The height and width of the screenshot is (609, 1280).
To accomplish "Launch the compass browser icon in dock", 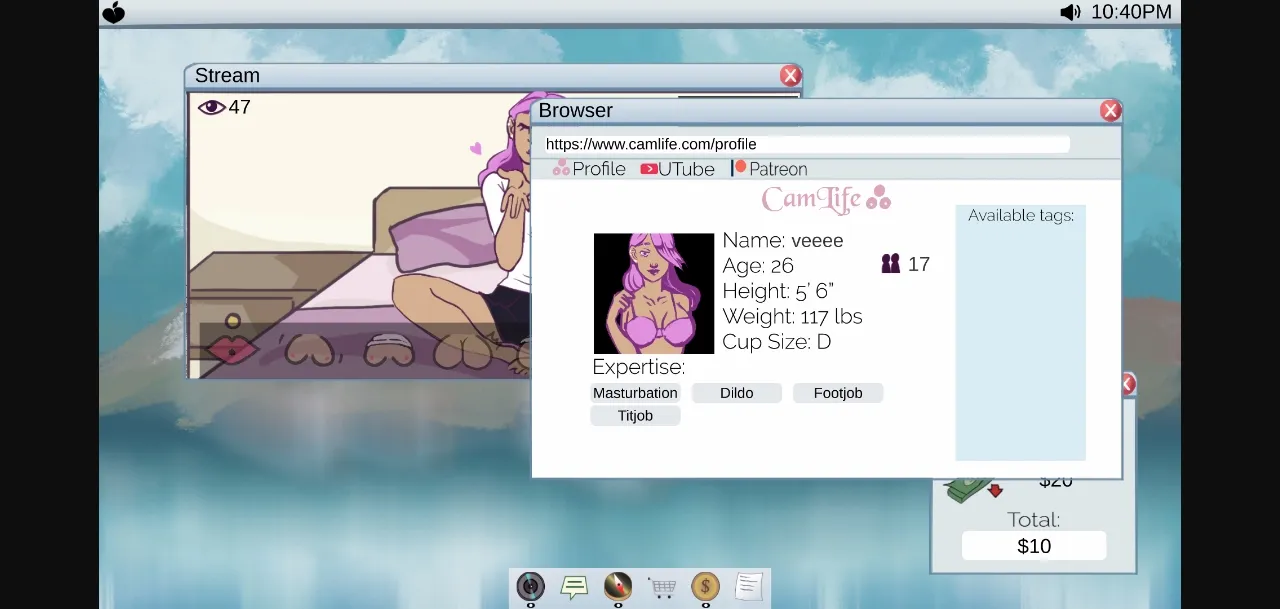I will tap(618, 586).
